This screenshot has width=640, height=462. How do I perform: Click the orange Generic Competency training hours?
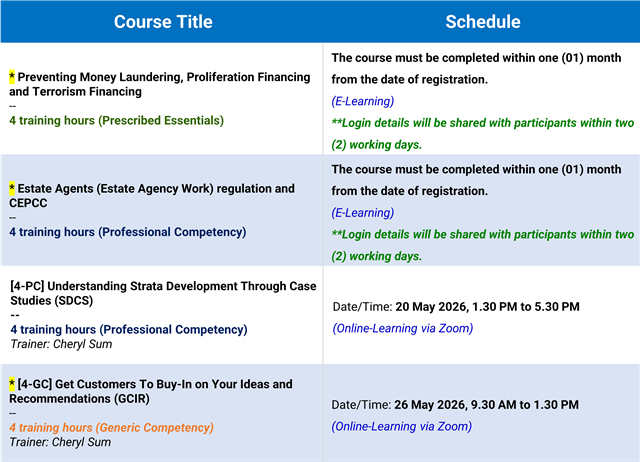tap(111, 427)
